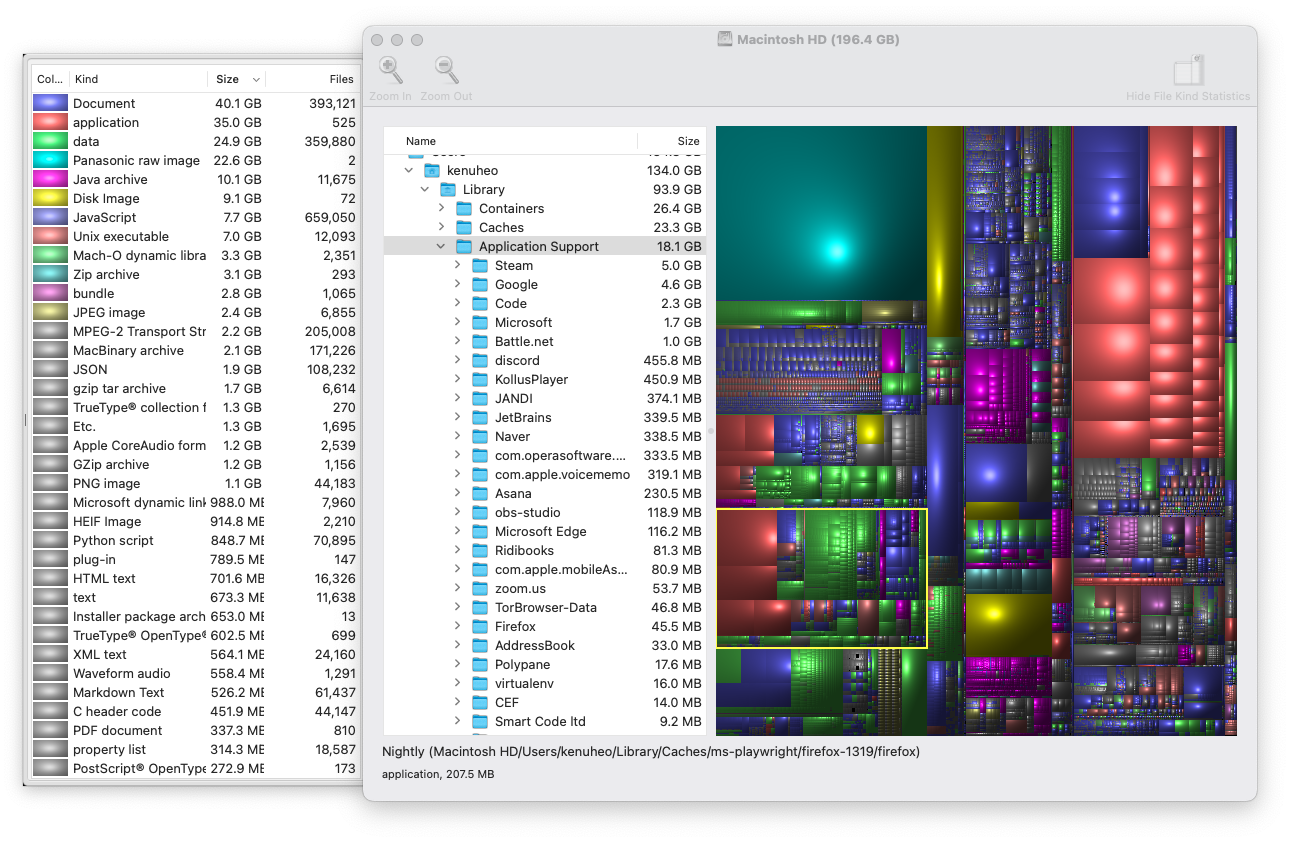Select the JPEG image kind row
The image size is (1291, 843).
(x=195, y=312)
